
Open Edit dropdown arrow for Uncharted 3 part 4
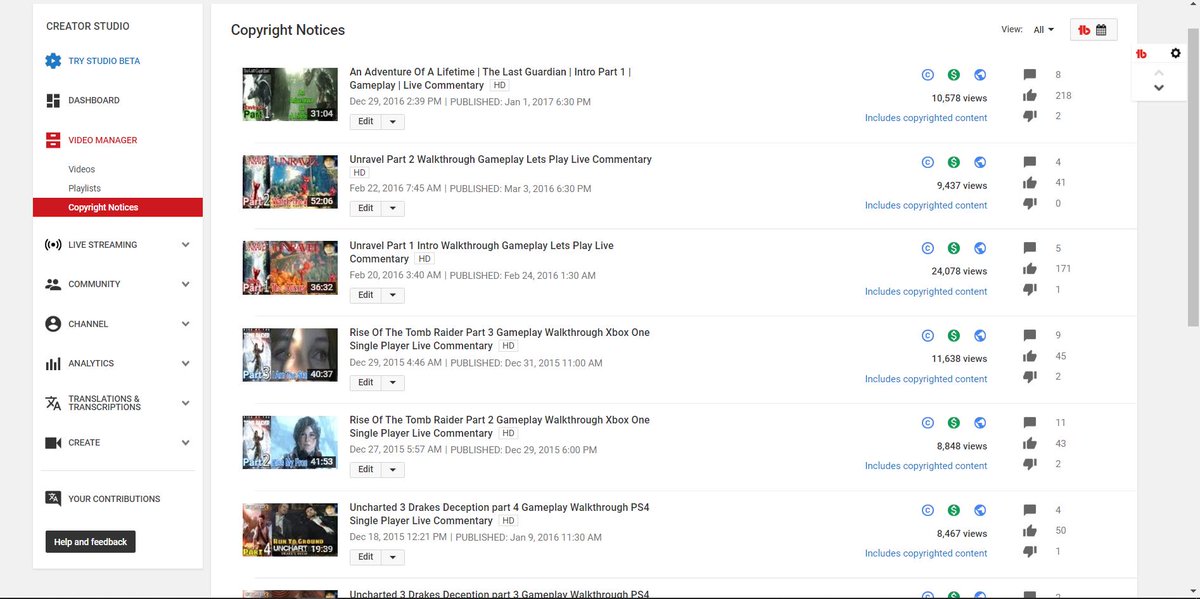coord(392,557)
